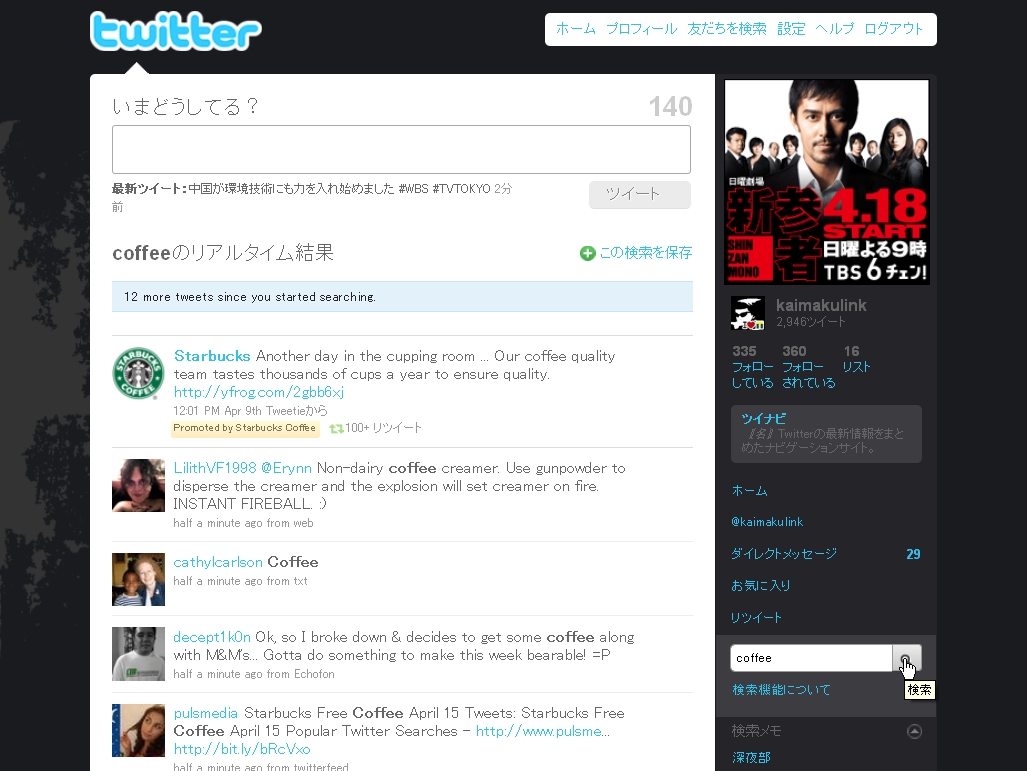The height and width of the screenshot is (771, 1027).
Task: Click the 2,946ツイート count
Action: tap(810, 322)
